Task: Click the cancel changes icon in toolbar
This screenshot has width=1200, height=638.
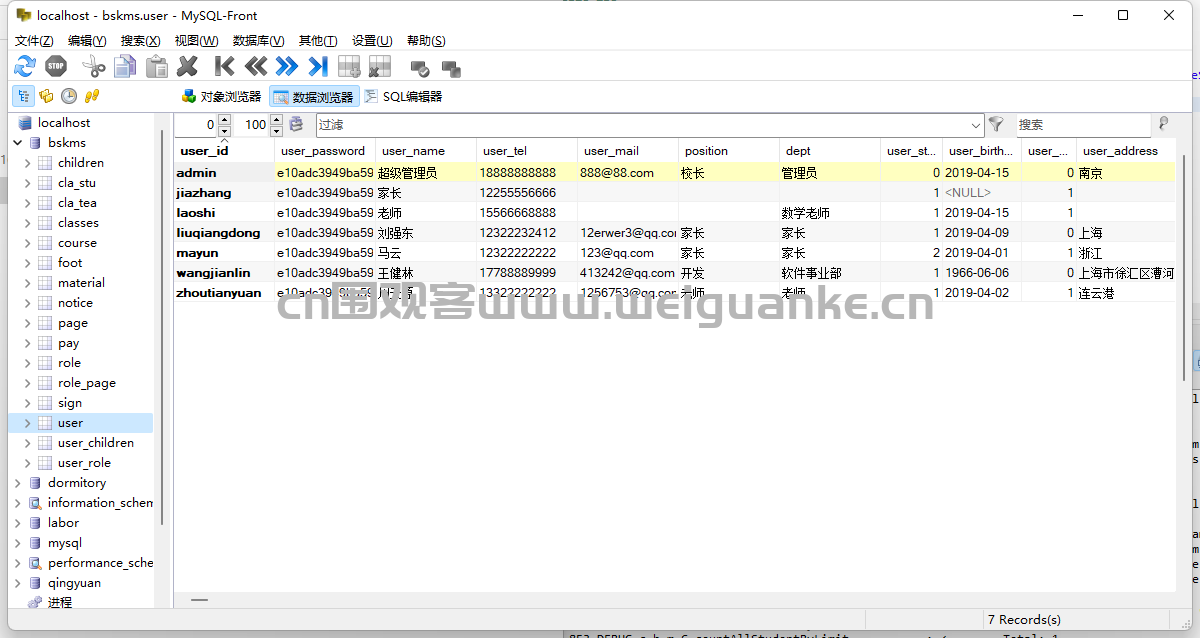Action: [x=451, y=69]
